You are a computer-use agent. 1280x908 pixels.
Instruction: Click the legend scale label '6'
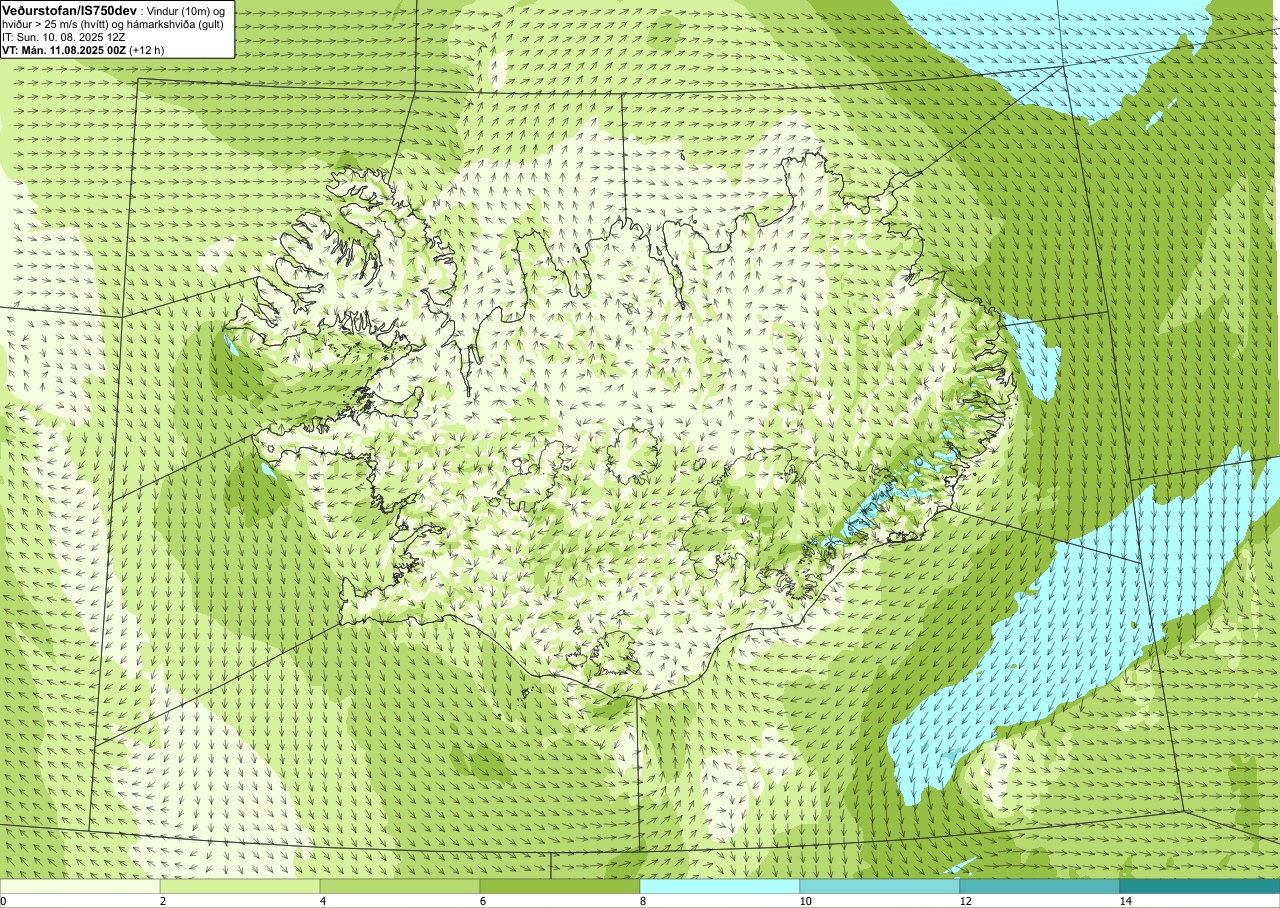click(483, 901)
